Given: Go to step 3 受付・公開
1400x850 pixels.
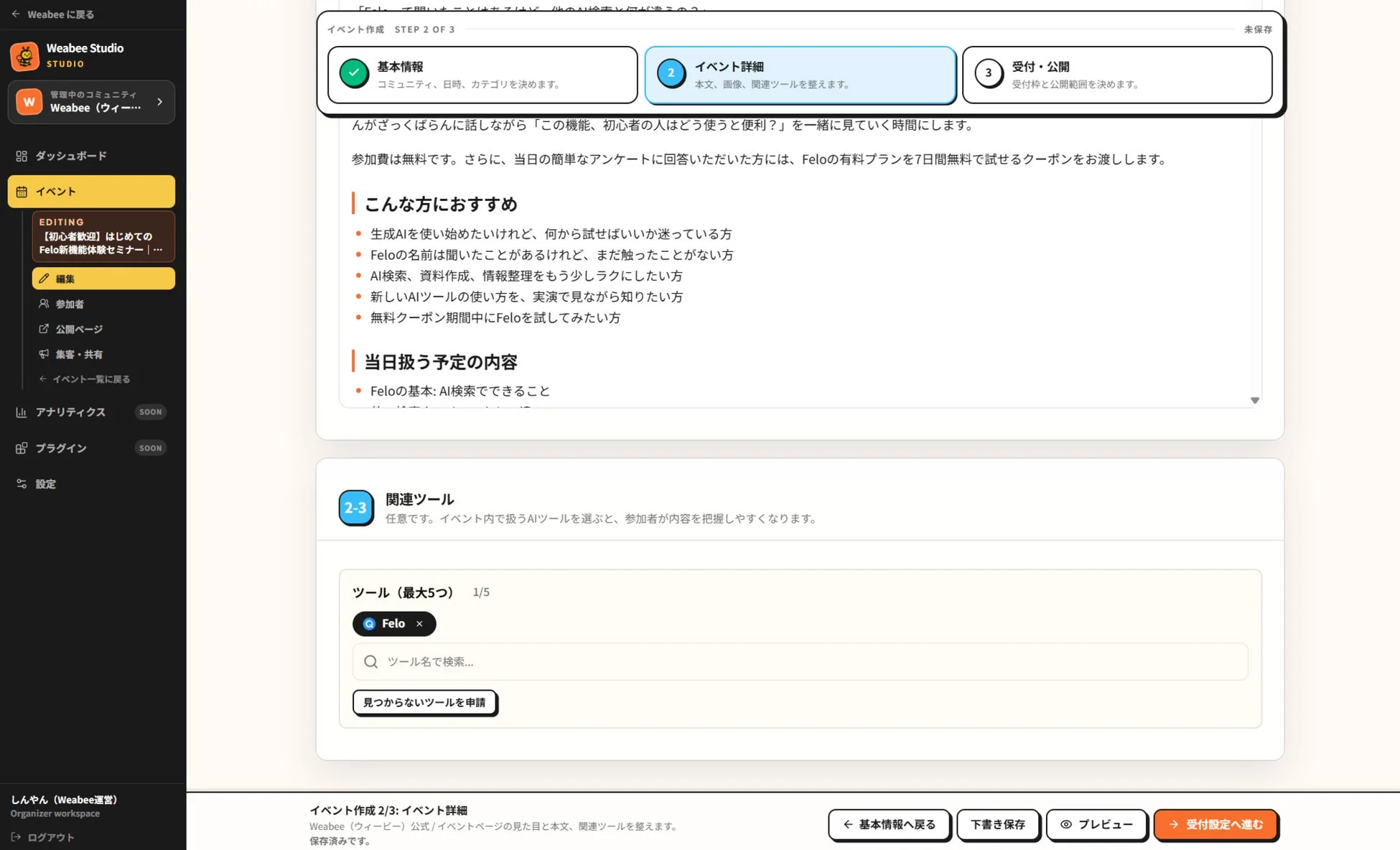Looking at the screenshot, I should pos(1117,75).
